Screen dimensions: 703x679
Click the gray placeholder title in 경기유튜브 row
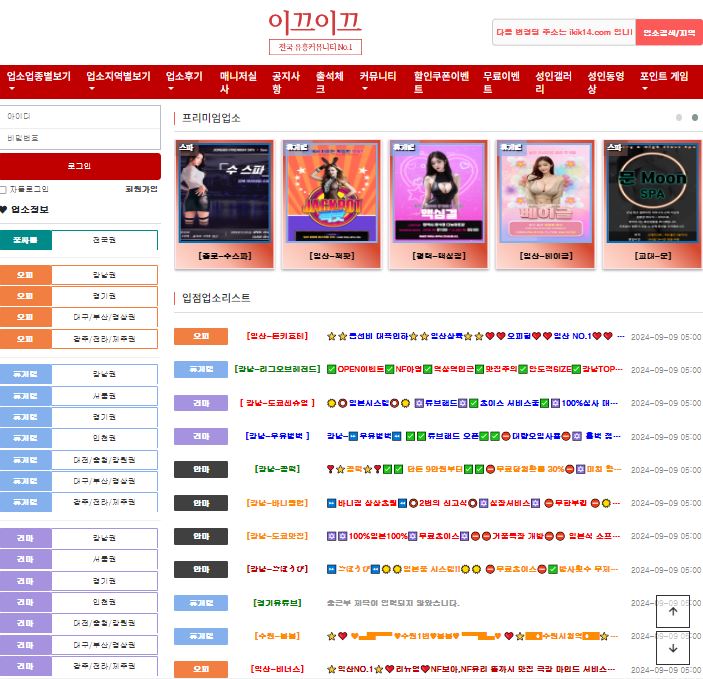point(393,603)
